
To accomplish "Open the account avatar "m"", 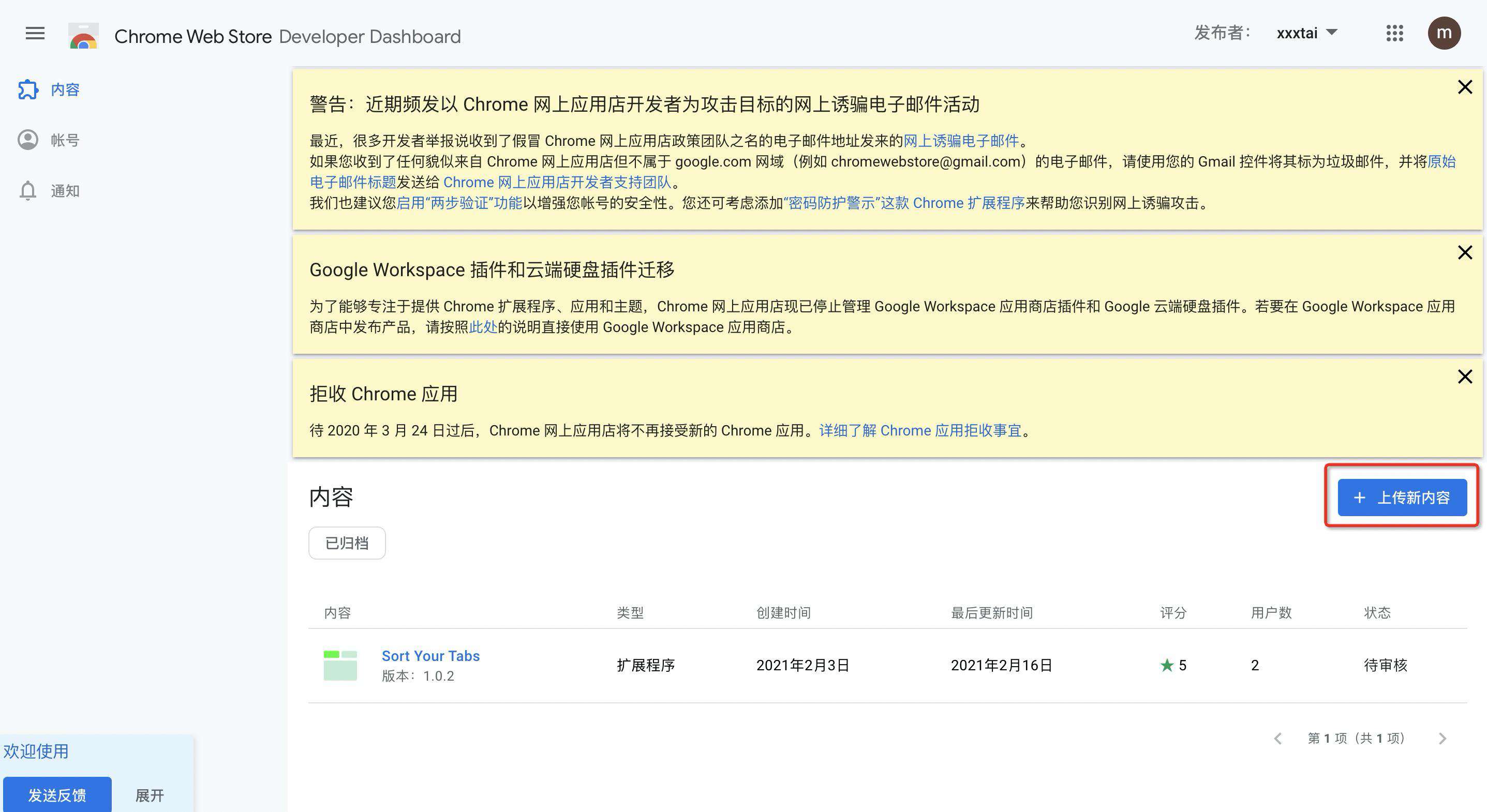I will coord(1444,33).
